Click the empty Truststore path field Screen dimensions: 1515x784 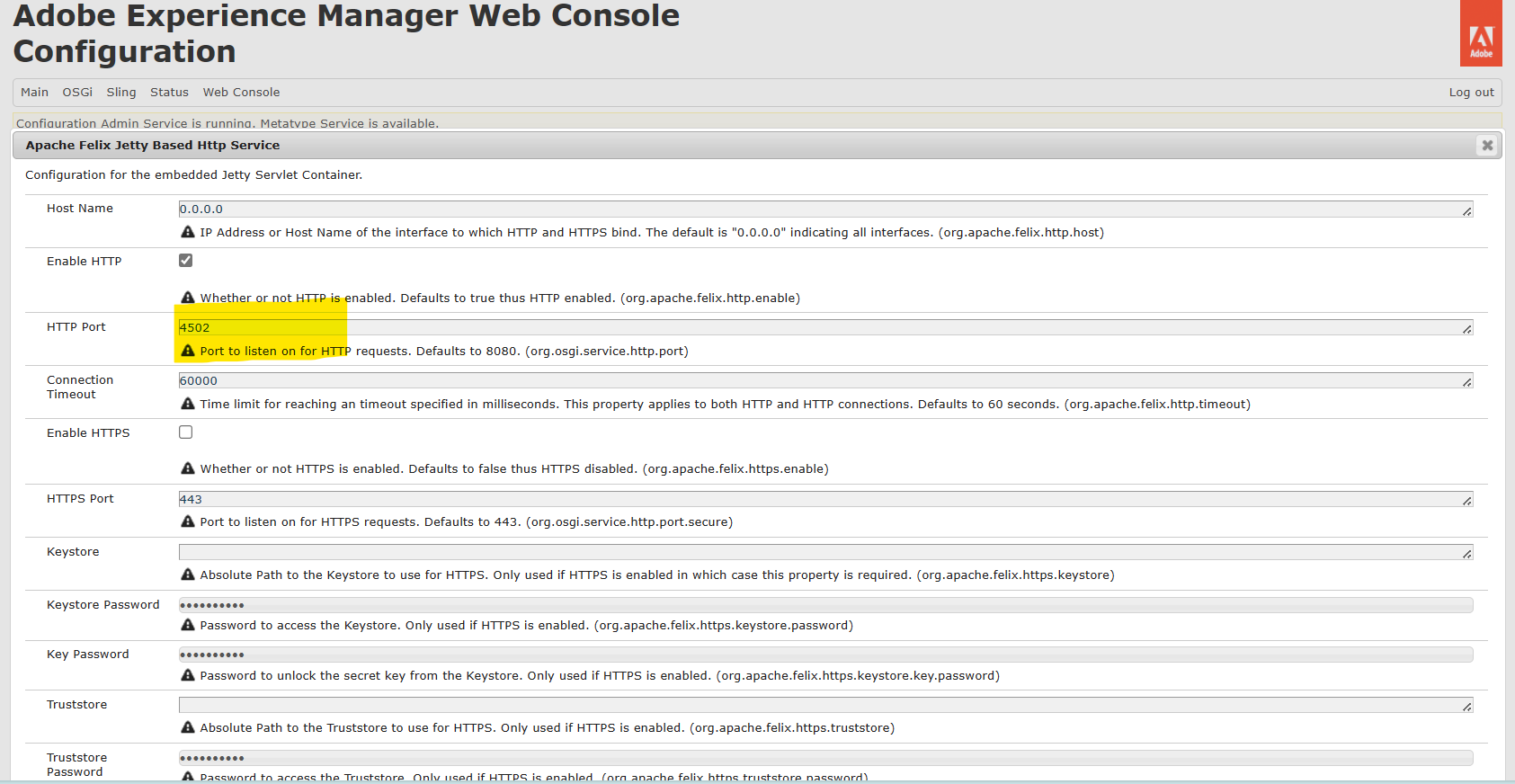pyautogui.click(x=825, y=705)
